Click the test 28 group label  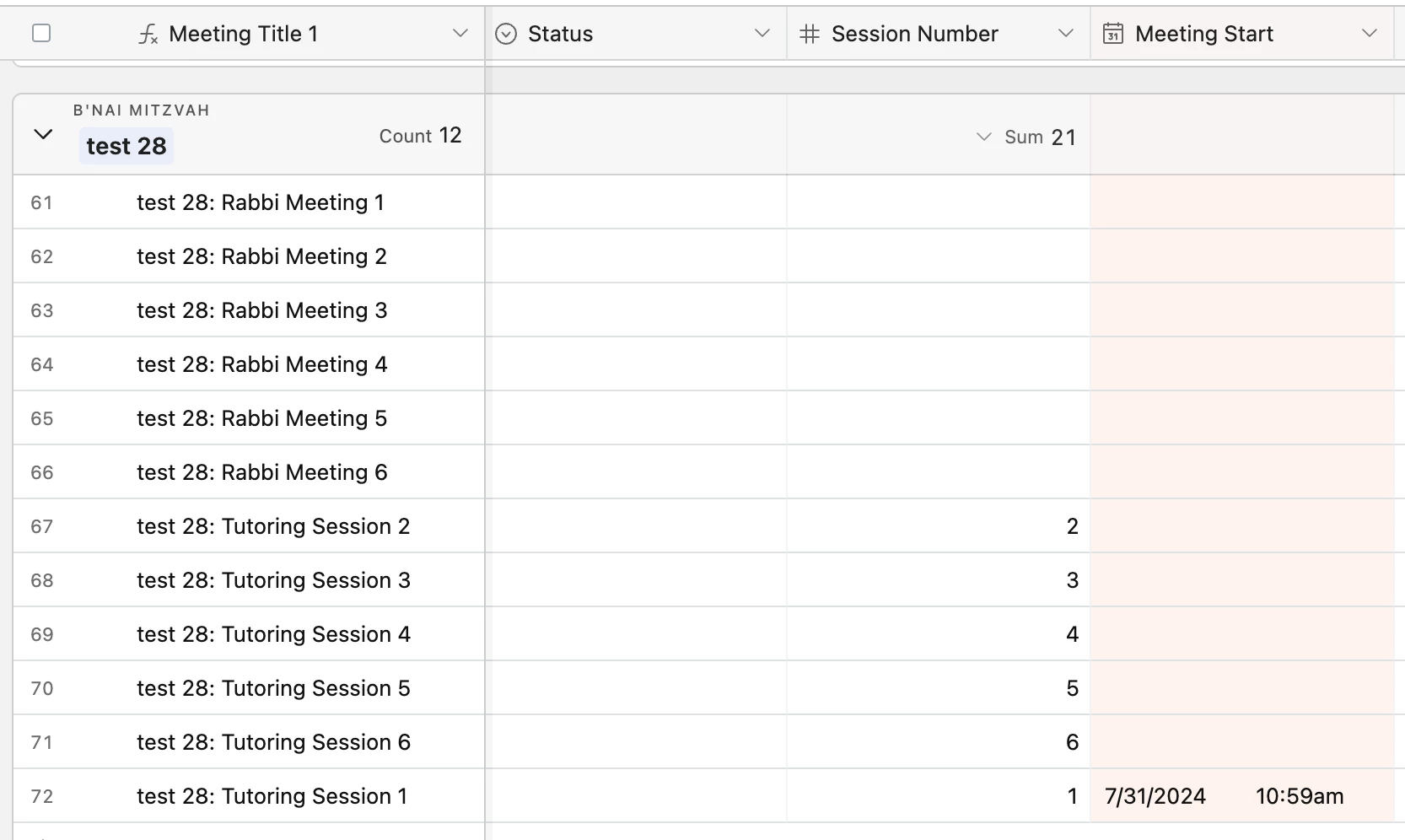[x=127, y=146]
